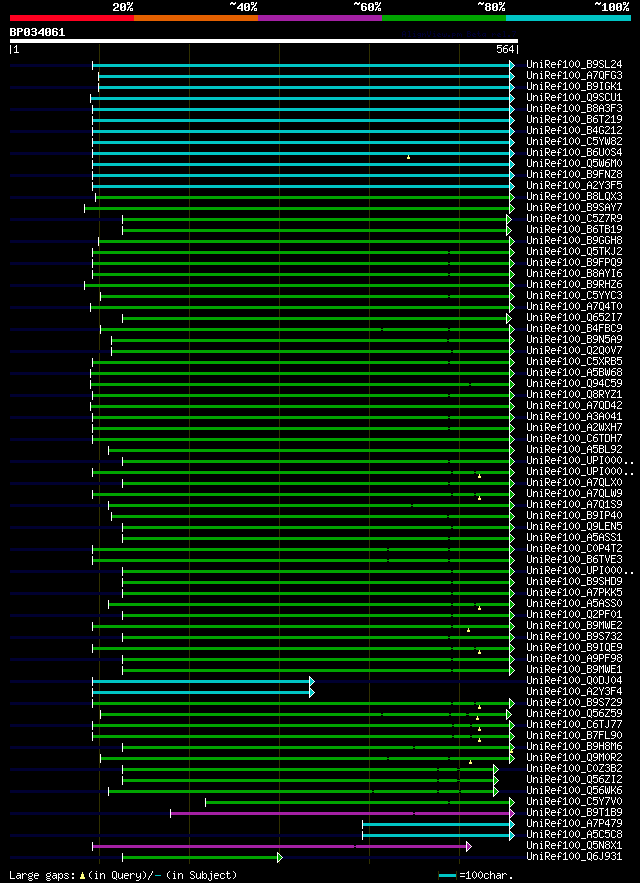Click the green alignment bar for C5Y7V0

pyautogui.click(x=359, y=802)
